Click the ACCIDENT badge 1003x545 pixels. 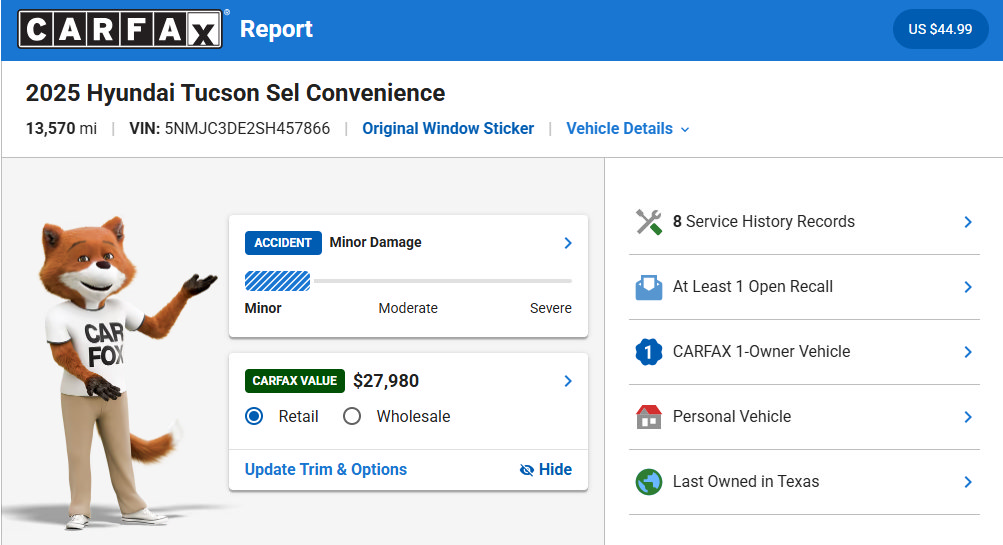(283, 243)
